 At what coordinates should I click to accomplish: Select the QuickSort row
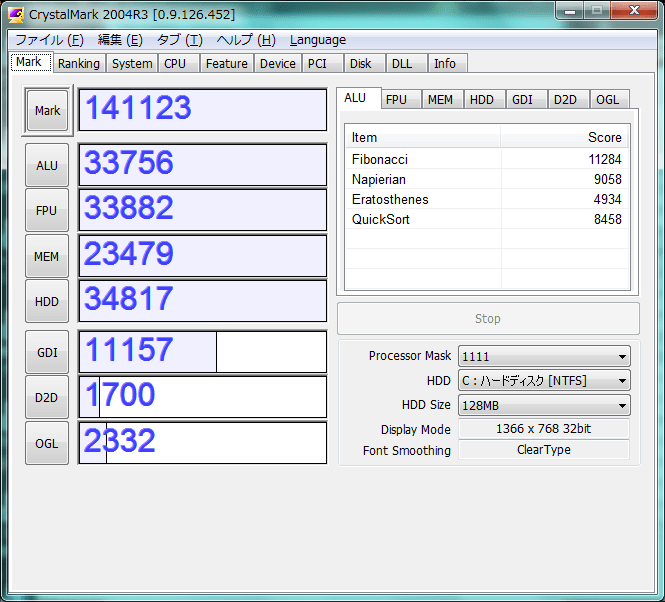point(487,219)
